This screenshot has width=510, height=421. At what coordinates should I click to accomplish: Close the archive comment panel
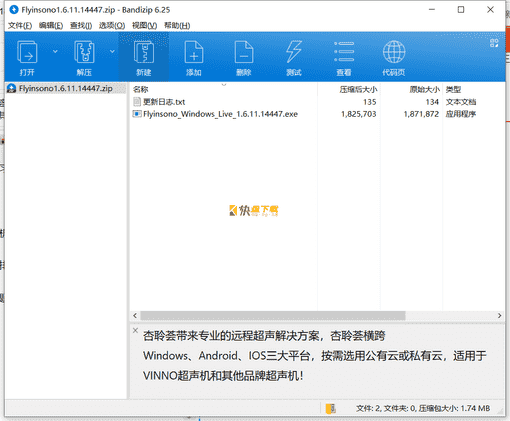[135, 330]
